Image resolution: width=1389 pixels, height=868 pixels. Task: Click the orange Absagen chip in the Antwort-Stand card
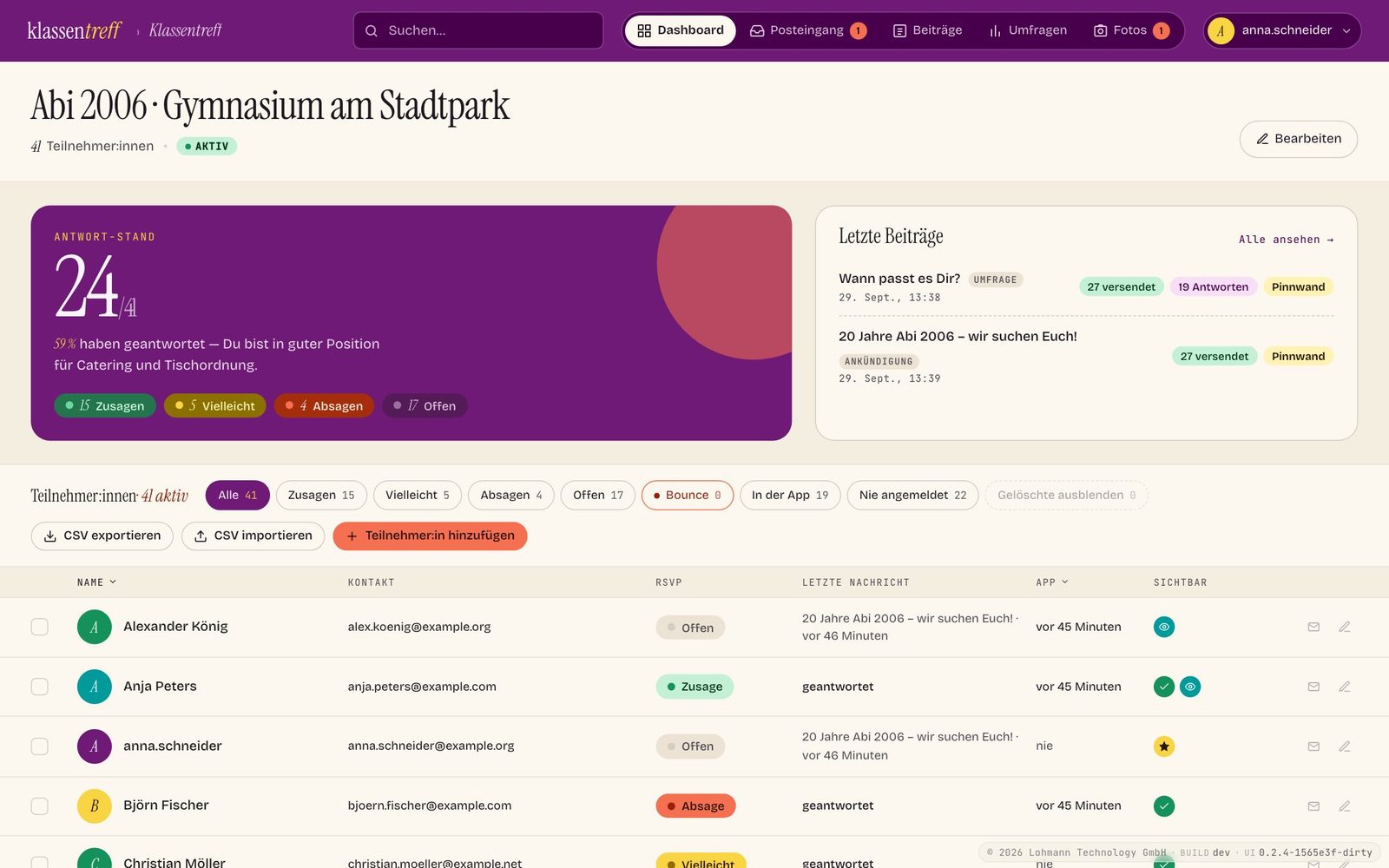[x=324, y=405]
